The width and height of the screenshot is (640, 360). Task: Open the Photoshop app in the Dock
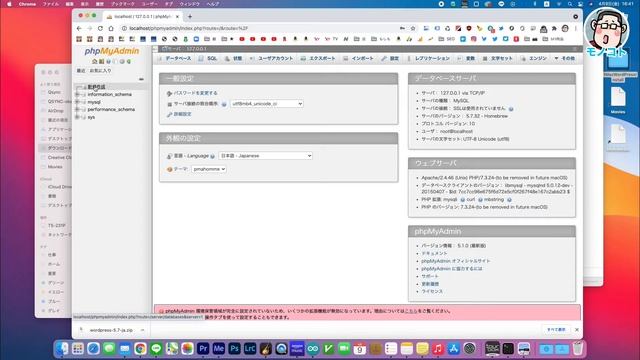[234, 349]
